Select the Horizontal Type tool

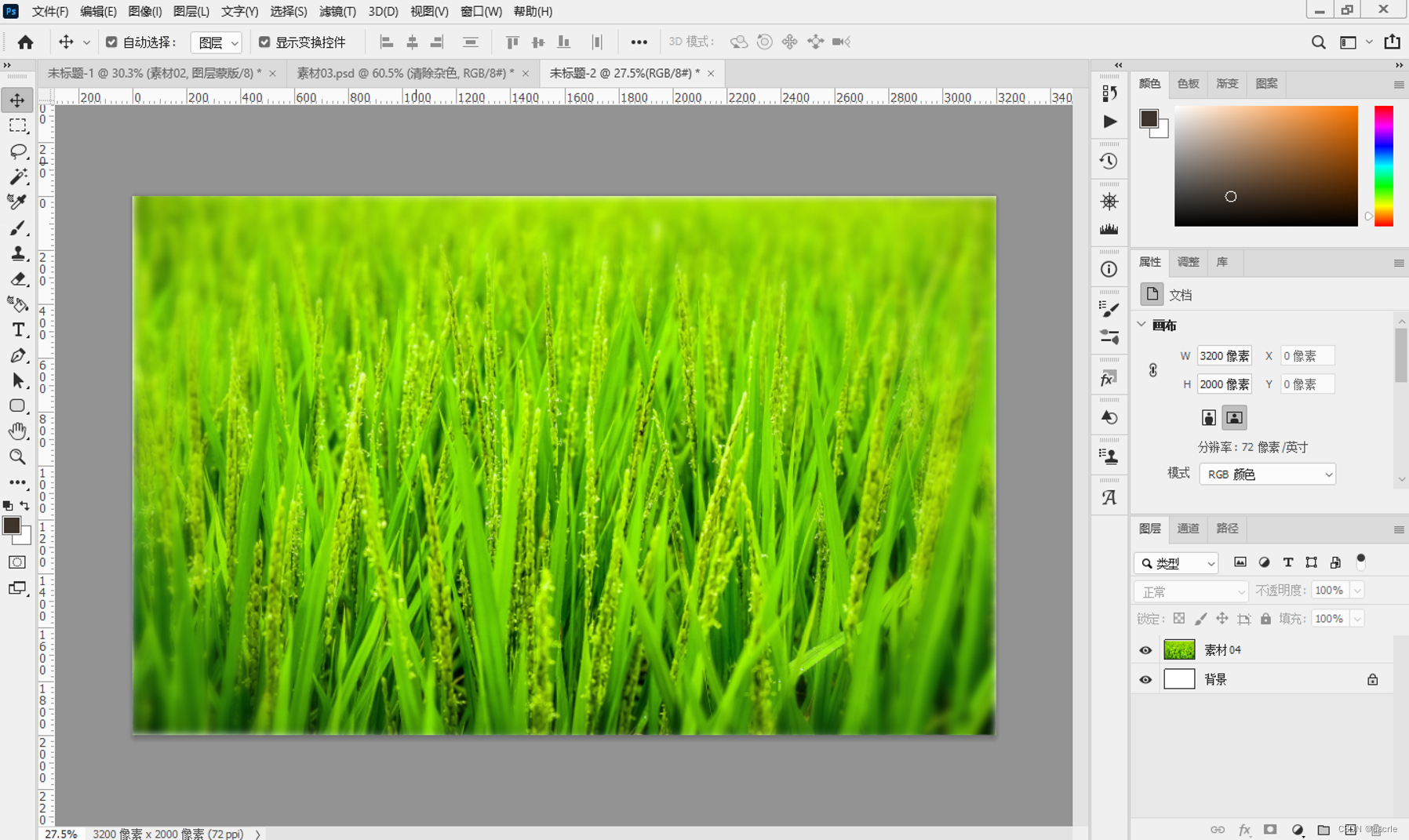[x=17, y=329]
